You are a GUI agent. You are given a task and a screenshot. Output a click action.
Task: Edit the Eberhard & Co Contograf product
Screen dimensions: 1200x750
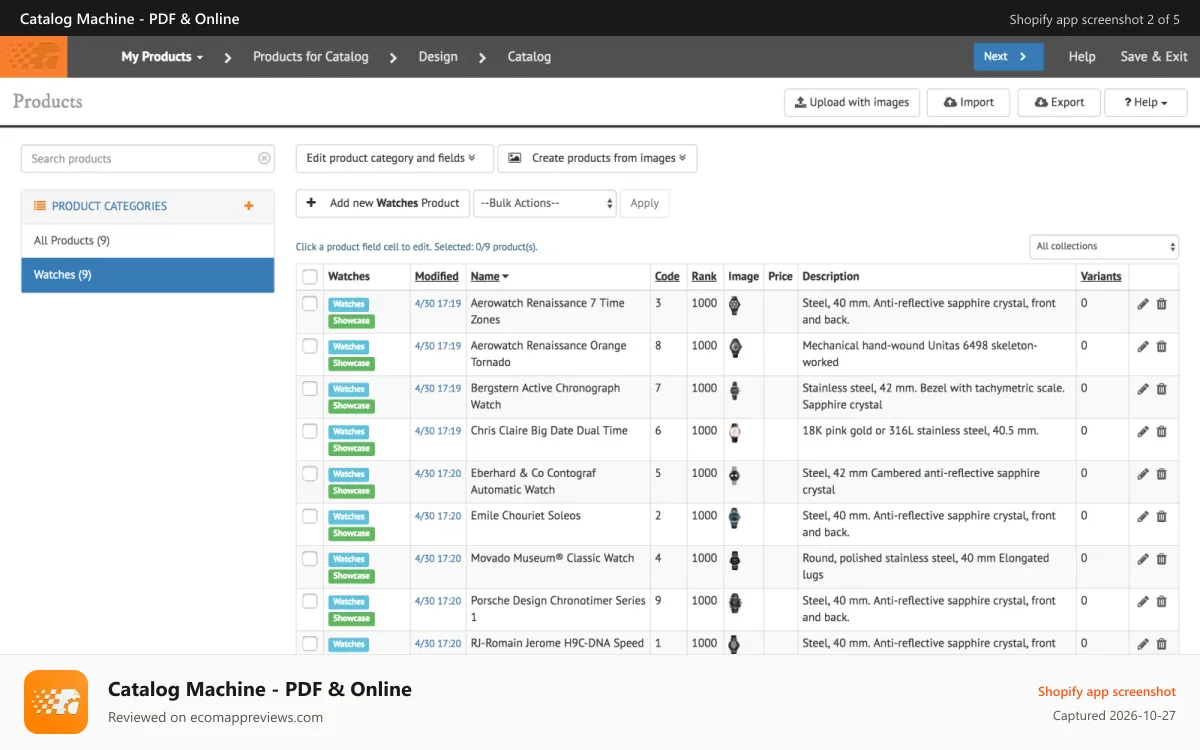(x=1143, y=474)
